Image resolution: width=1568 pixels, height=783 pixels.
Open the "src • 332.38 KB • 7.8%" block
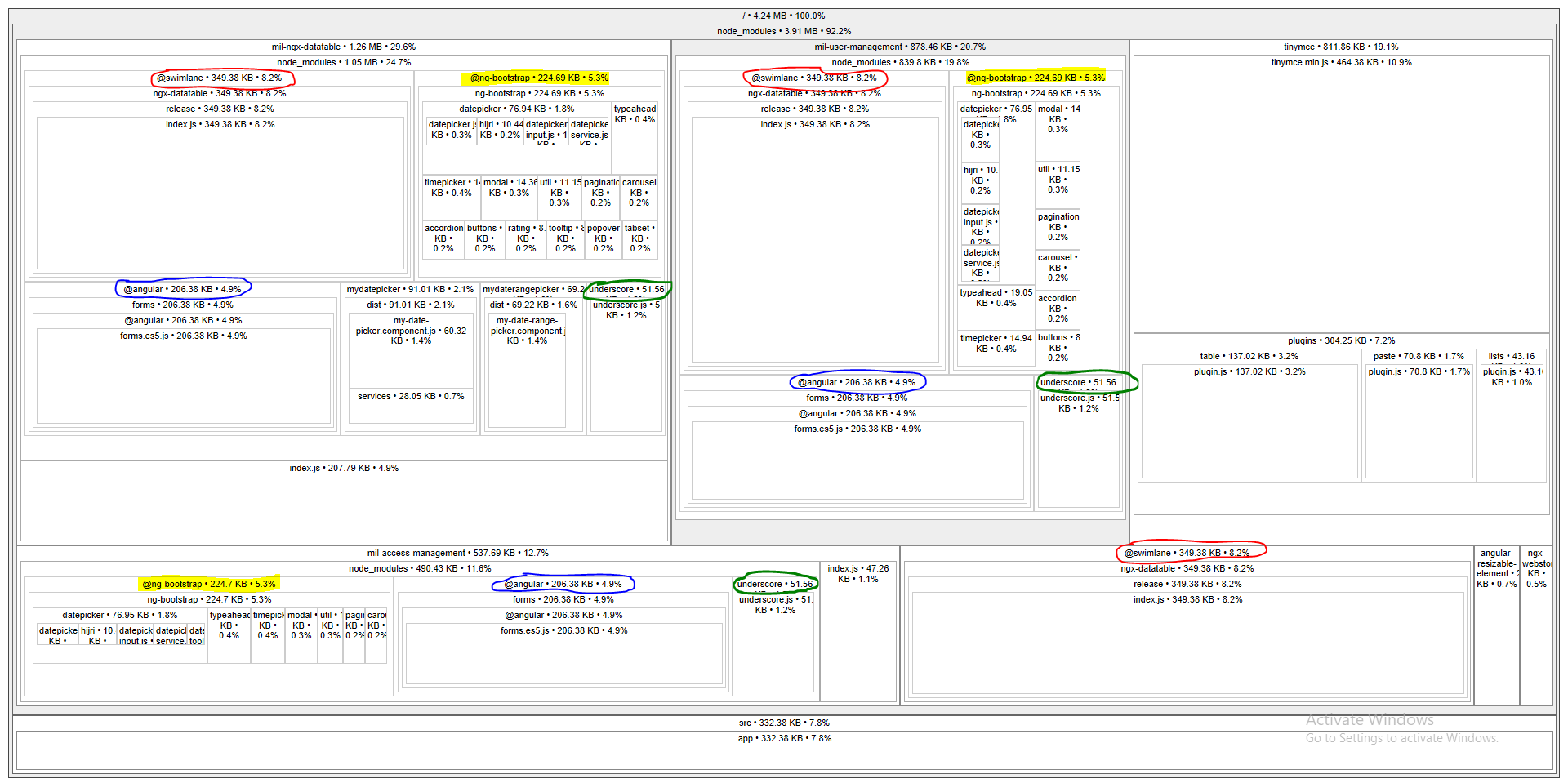click(x=783, y=723)
